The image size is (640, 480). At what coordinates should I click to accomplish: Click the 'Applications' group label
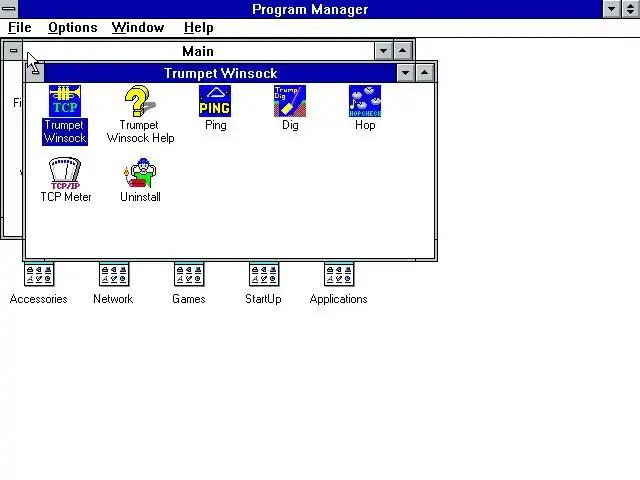coord(338,299)
